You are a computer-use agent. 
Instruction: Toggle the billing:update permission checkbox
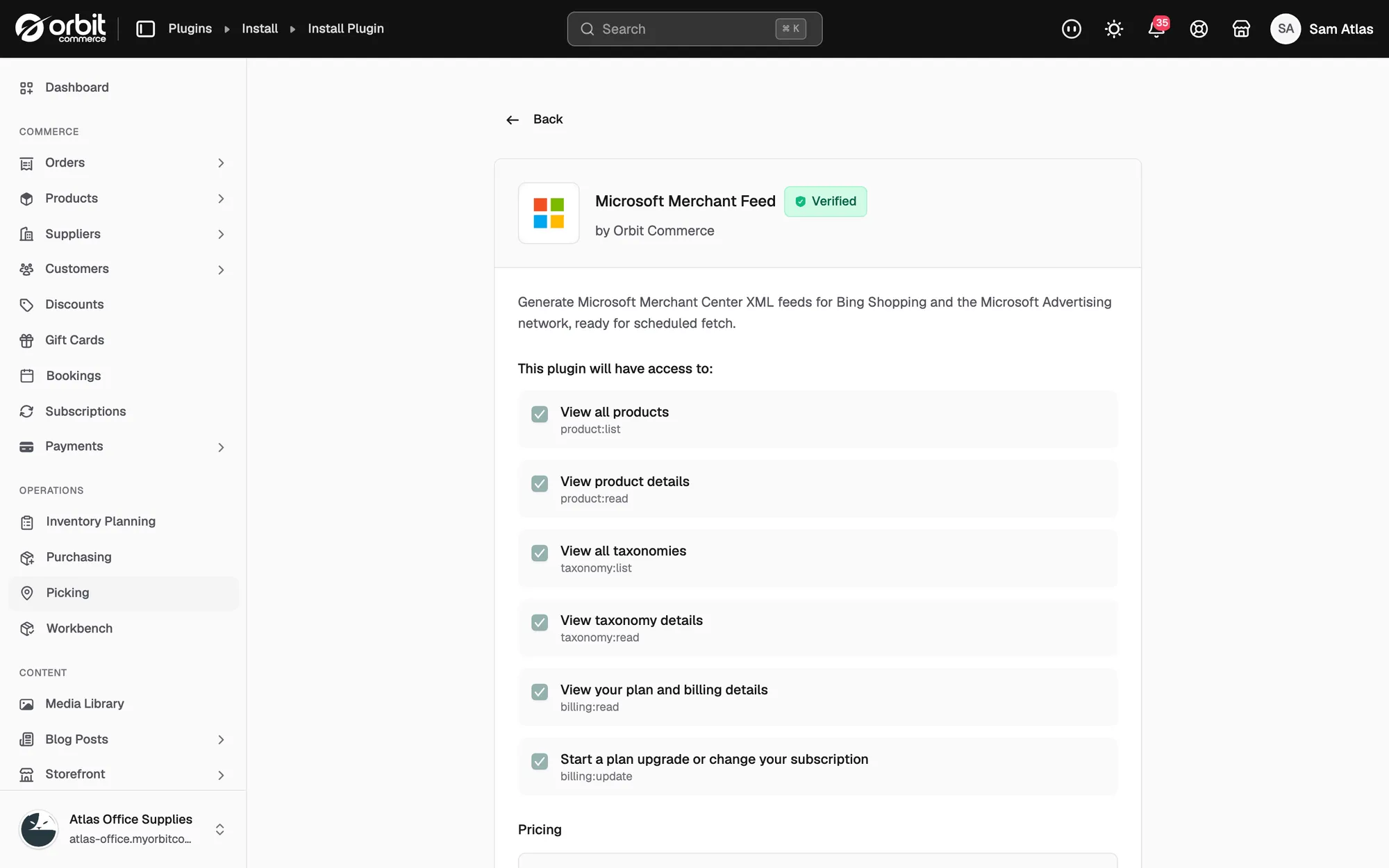click(x=540, y=761)
